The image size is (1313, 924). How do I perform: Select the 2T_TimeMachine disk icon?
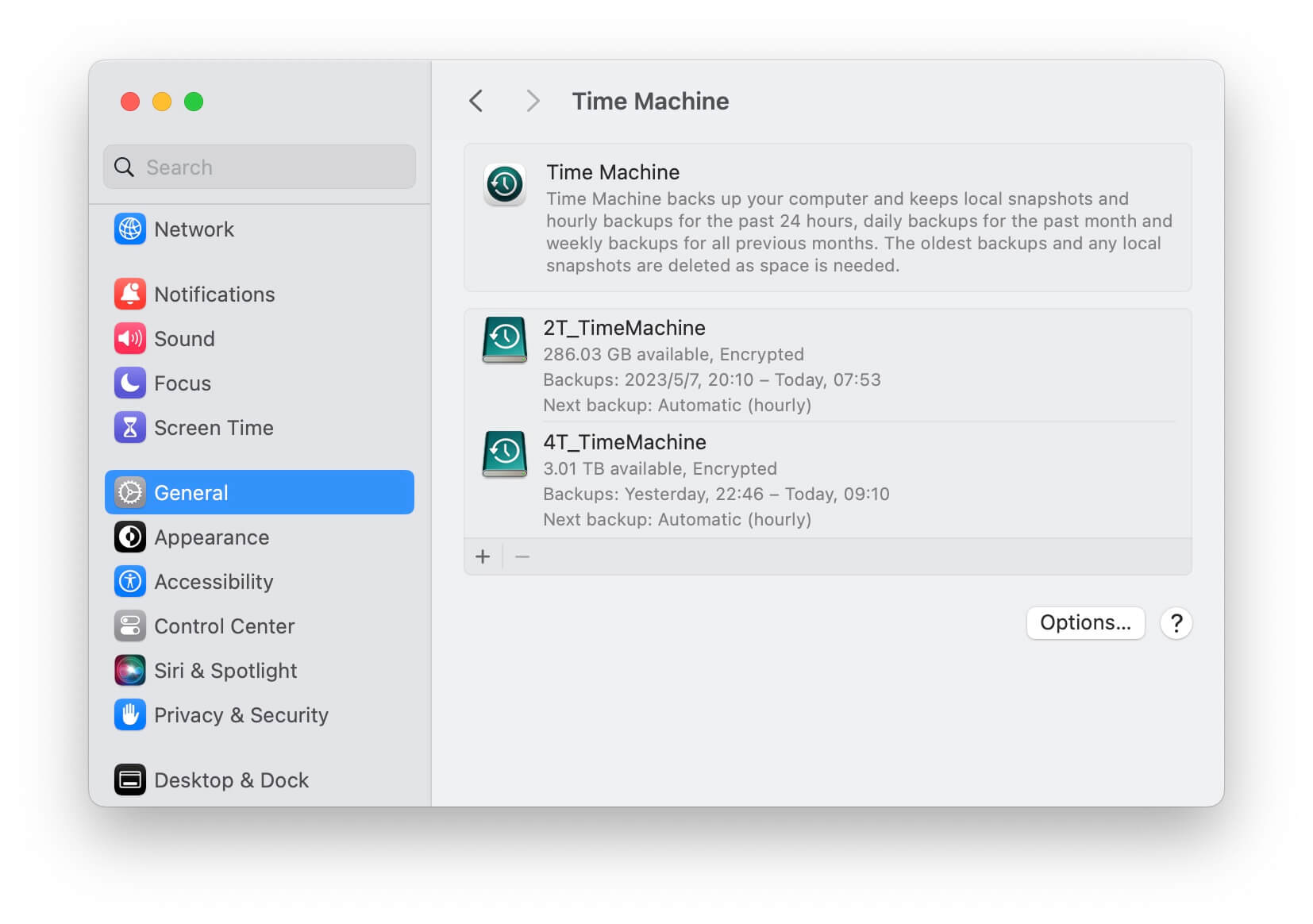coord(505,340)
